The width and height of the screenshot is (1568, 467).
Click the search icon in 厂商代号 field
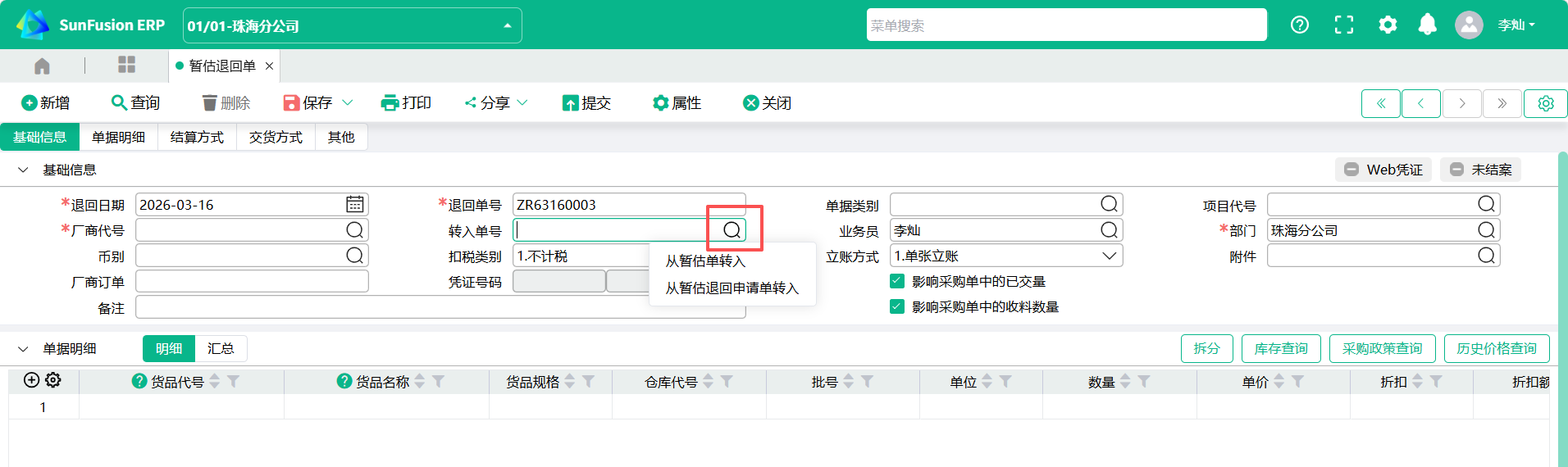pos(354,230)
